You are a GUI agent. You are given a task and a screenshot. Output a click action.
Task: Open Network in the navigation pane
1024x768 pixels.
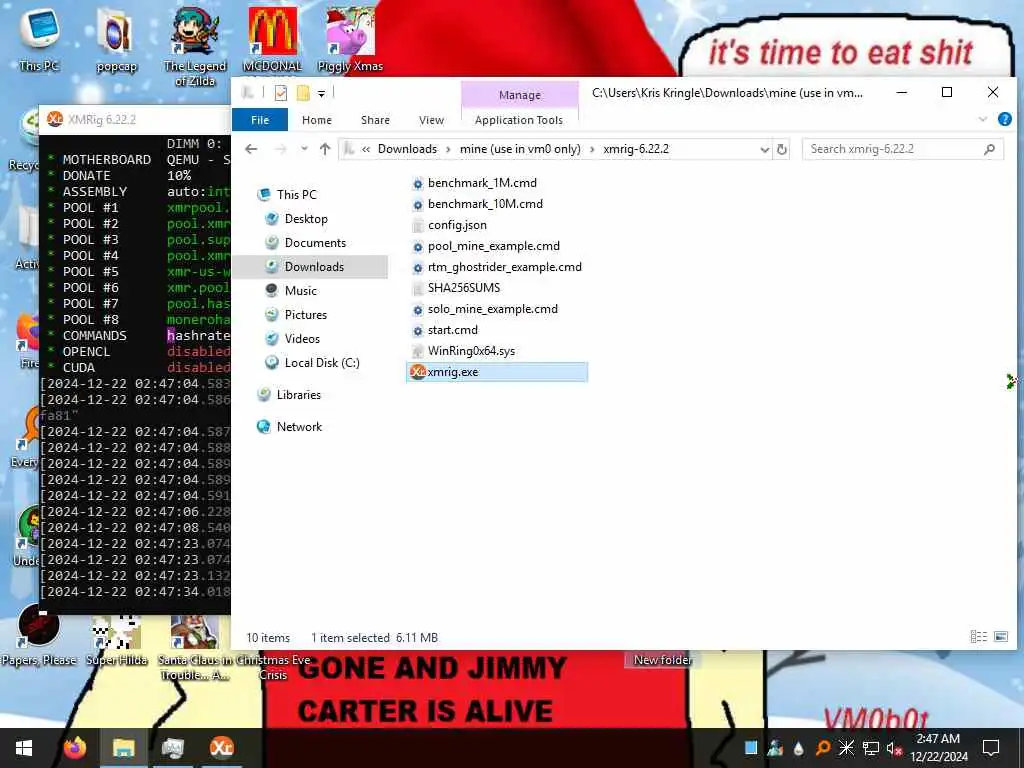coord(289,426)
